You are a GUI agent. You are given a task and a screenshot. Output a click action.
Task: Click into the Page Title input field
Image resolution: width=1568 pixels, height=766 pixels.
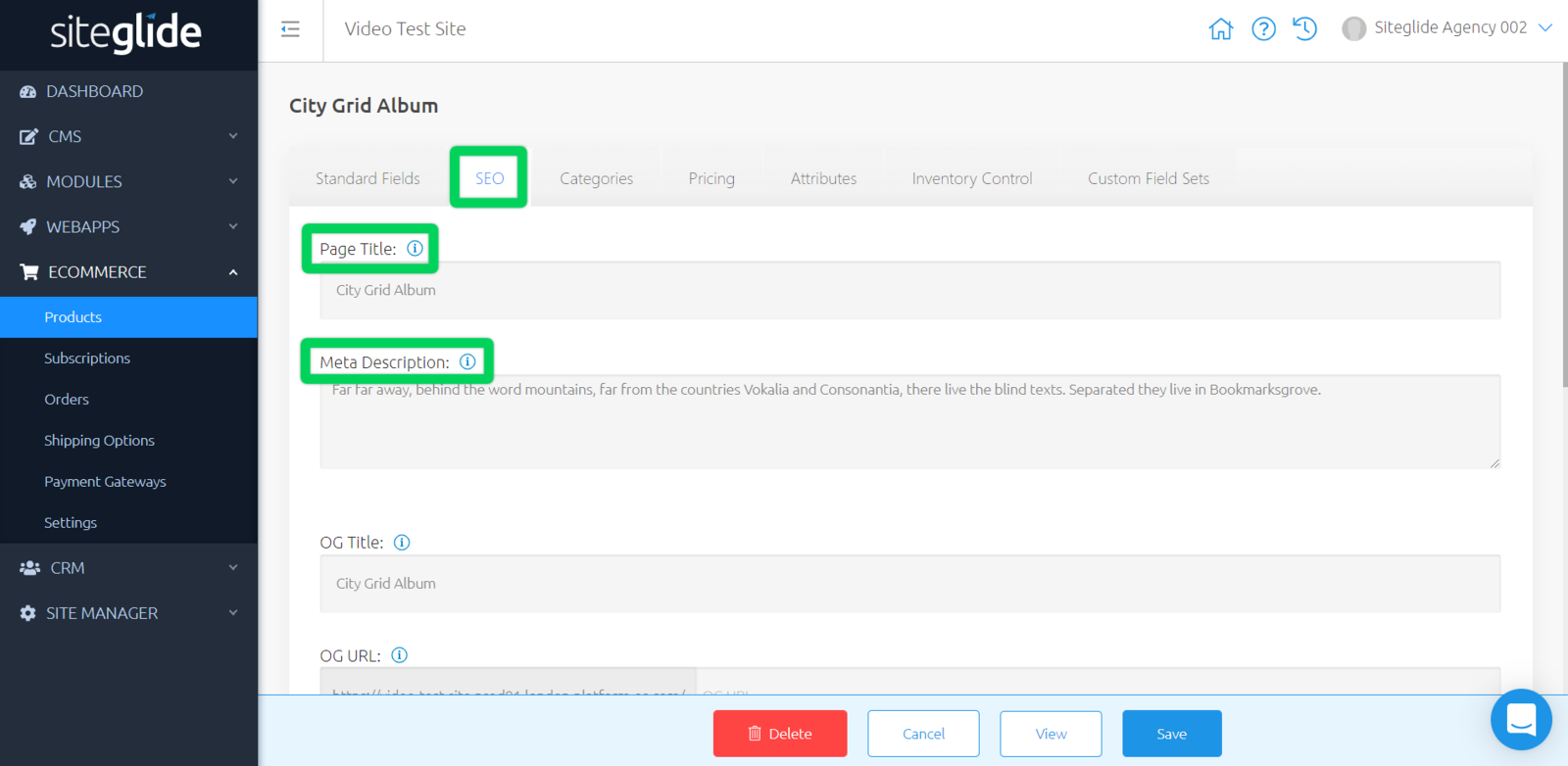(909, 291)
